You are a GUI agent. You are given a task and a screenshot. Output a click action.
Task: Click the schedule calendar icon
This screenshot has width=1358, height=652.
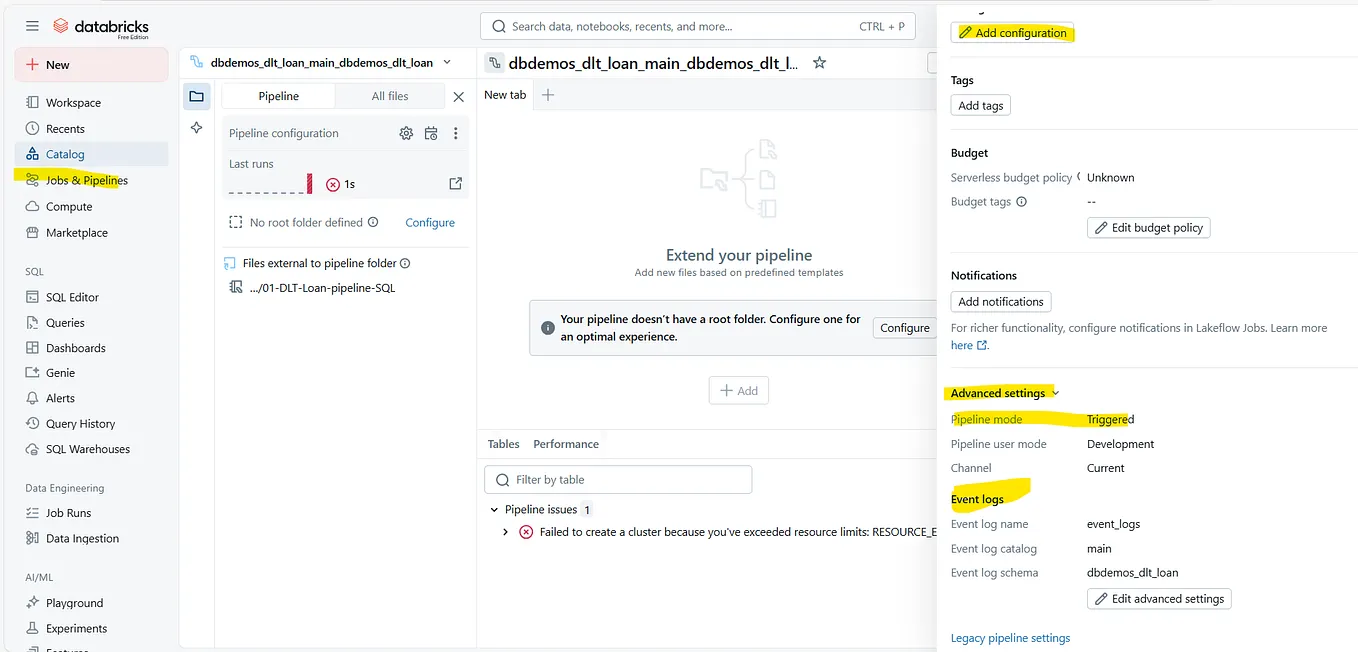(431, 133)
